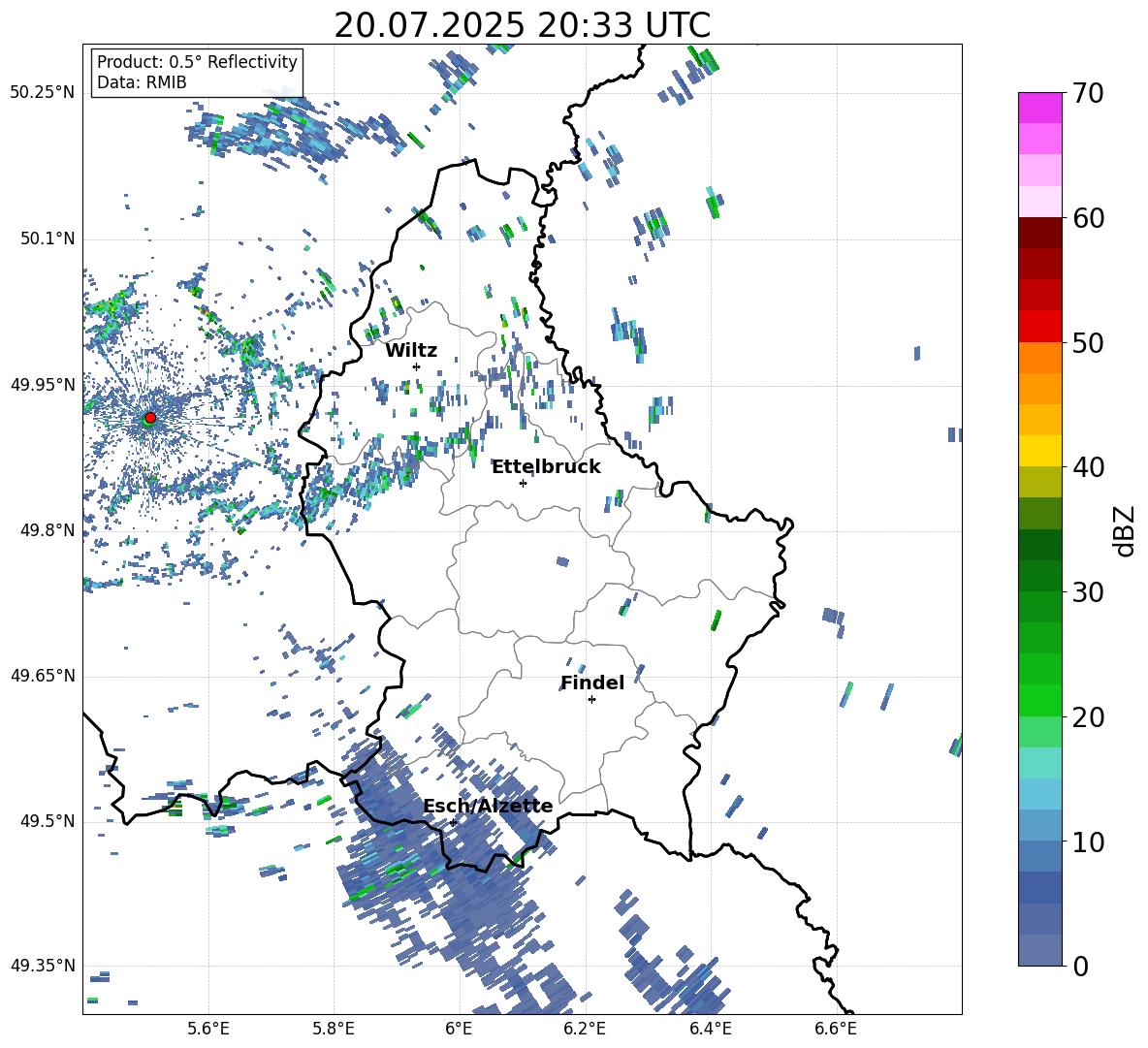This screenshot has height=1048, width=1148.
Task: Click the 49.35°N latitude label
Action: 43,966
